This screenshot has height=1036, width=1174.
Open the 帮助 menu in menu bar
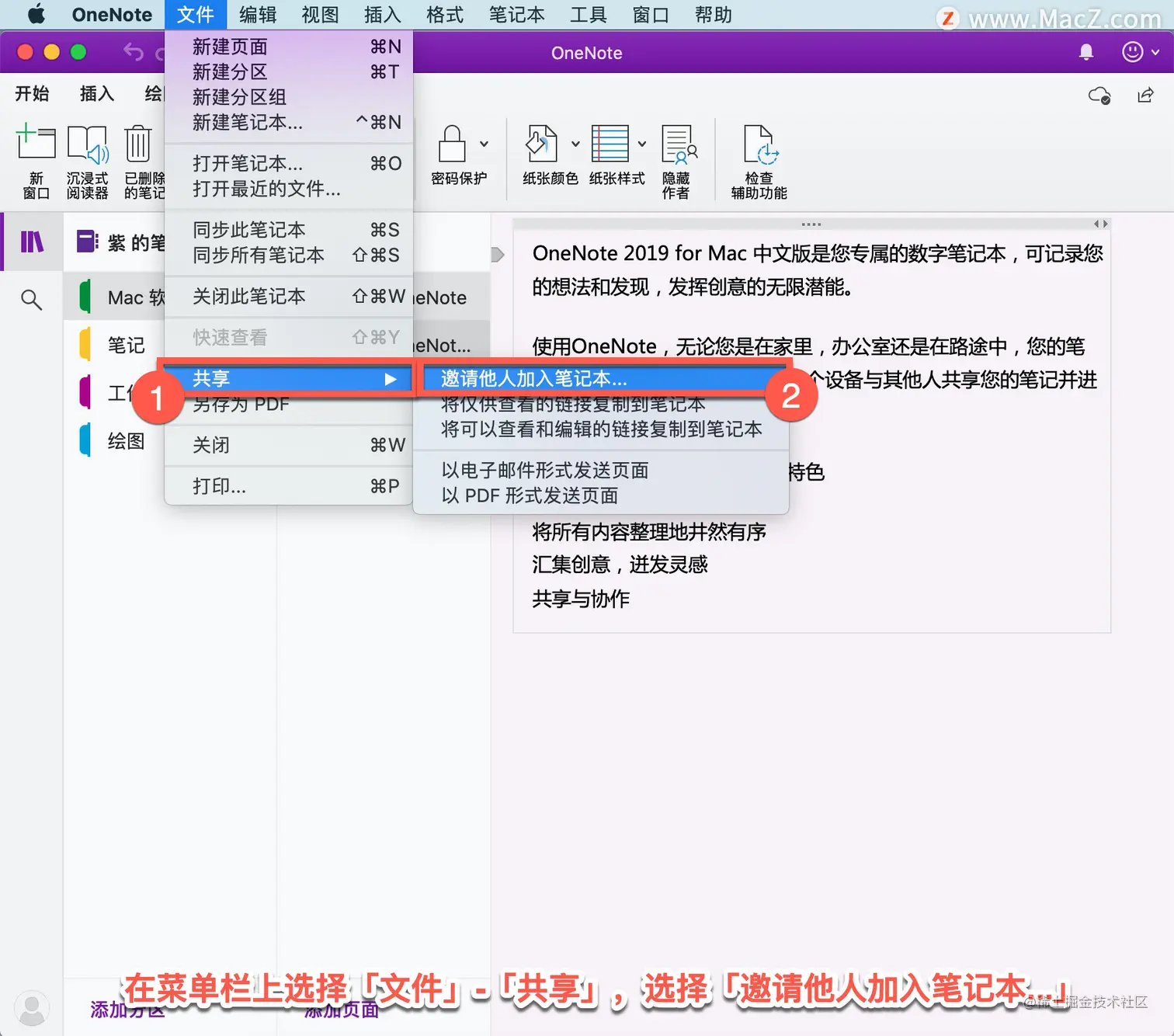coord(713,15)
